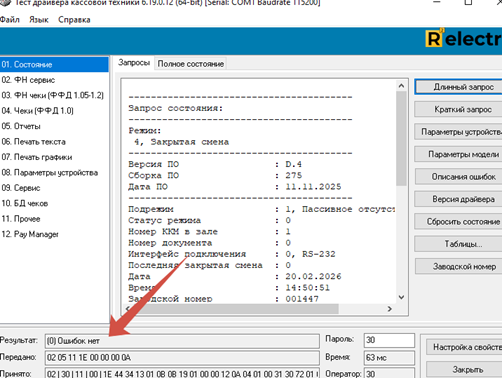
Task: Open the Таблицы... dialog button
Action: click(x=459, y=244)
